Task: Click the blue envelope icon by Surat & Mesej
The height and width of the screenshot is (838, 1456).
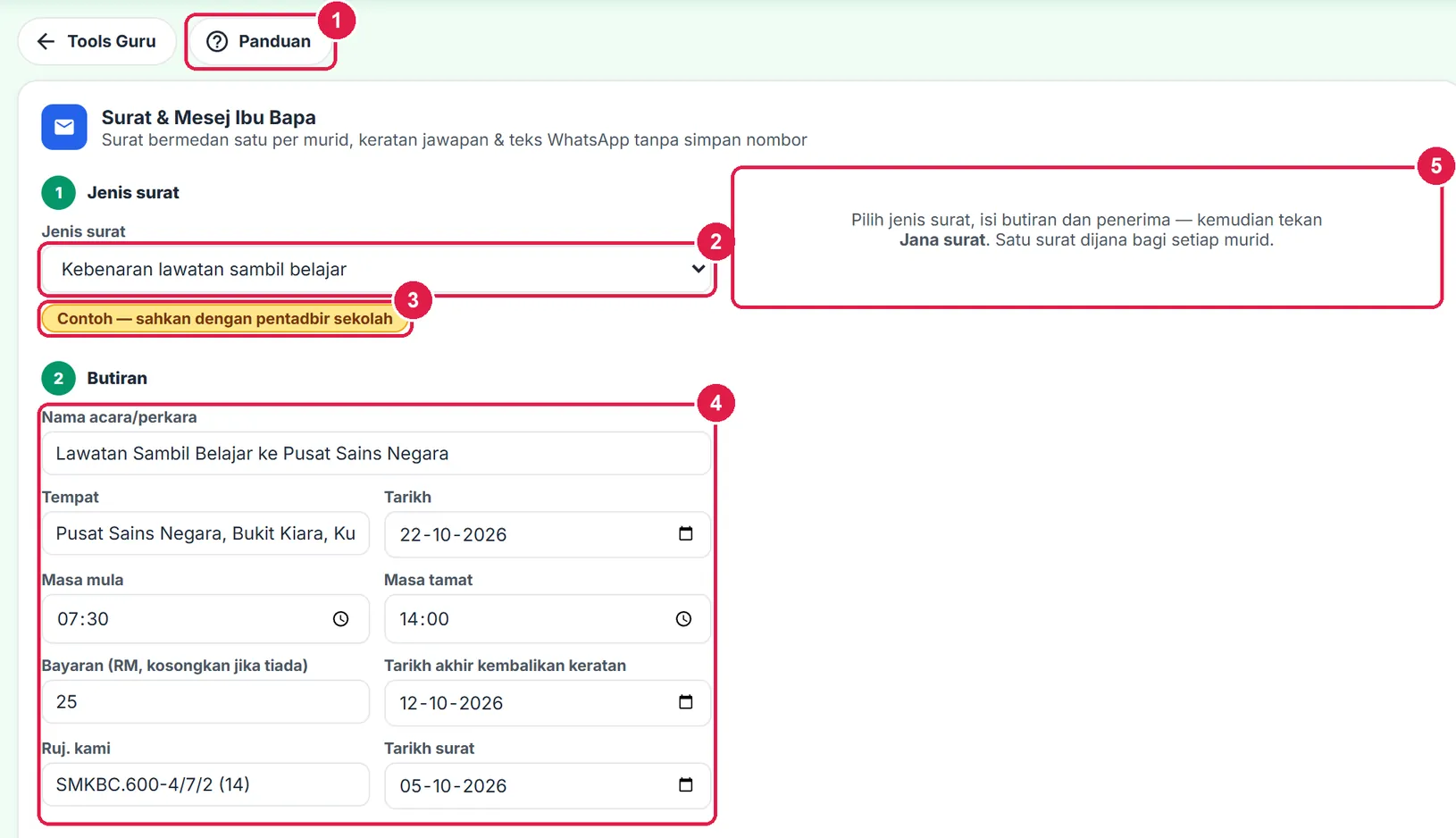Action: tap(64, 127)
